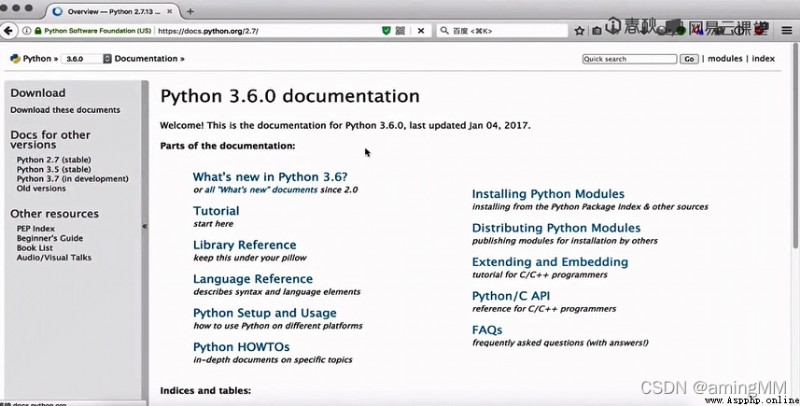Click the QR code icon in the address bar
This screenshot has width=800, height=406.
pyautogui.click(x=401, y=31)
